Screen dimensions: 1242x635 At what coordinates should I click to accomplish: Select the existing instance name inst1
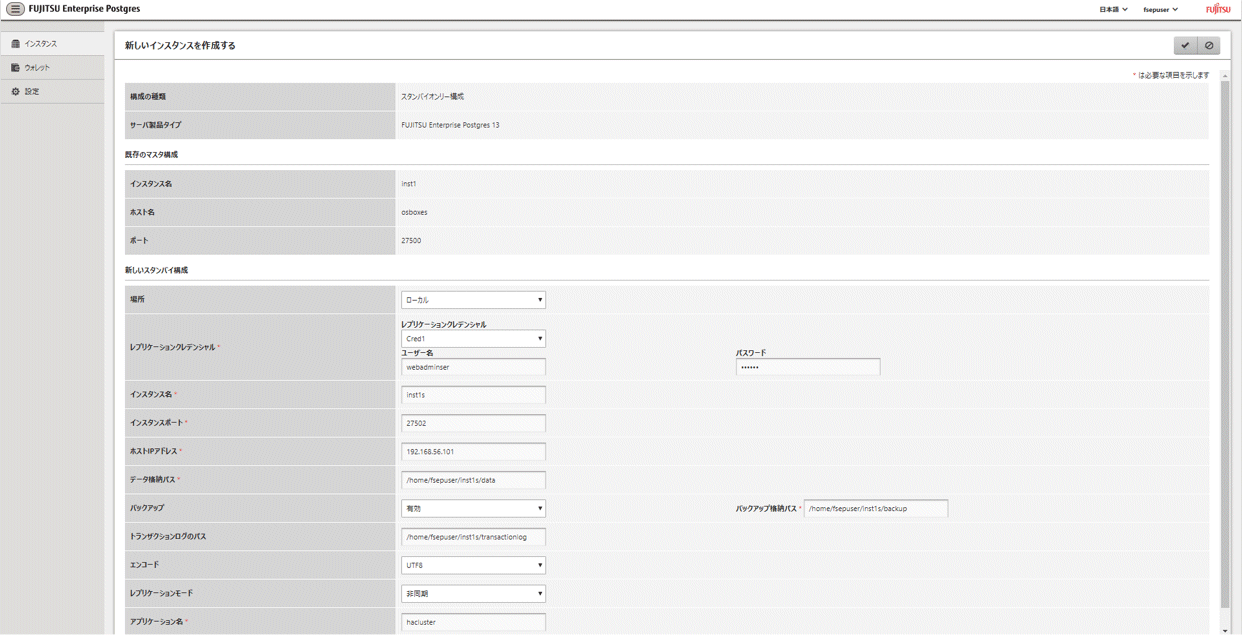[409, 184]
